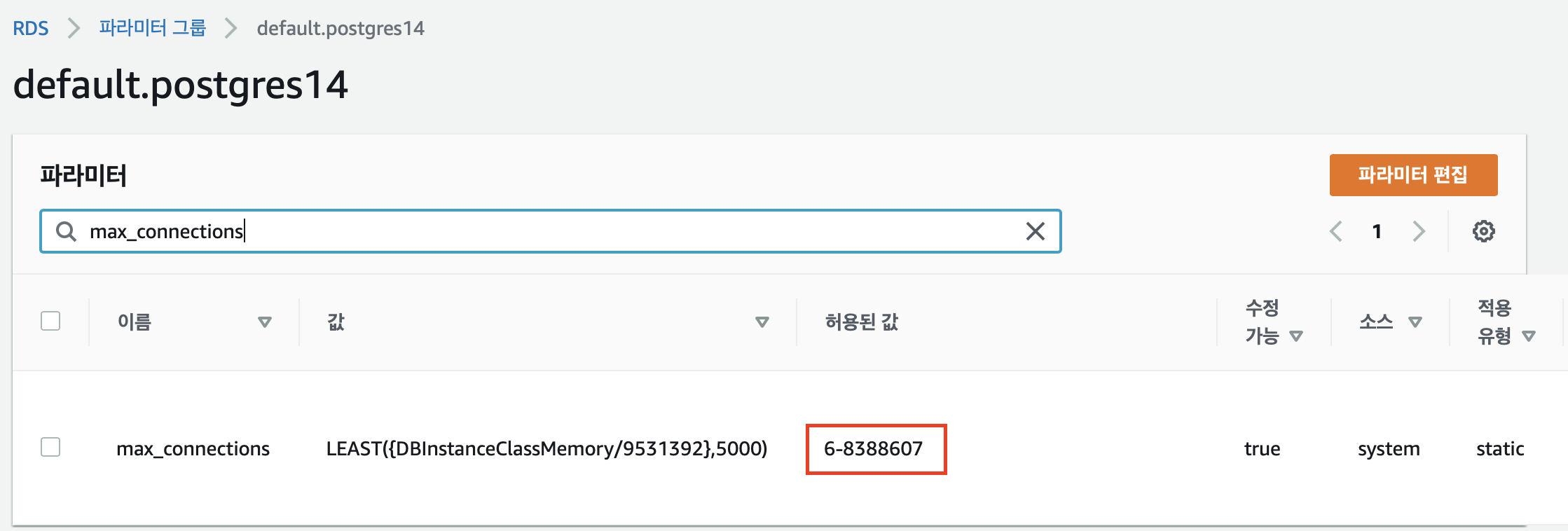Image resolution: width=1568 pixels, height=531 pixels.
Task: Check the max_connections row checkbox
Action: pyautogui.click(x=50, y=447)
